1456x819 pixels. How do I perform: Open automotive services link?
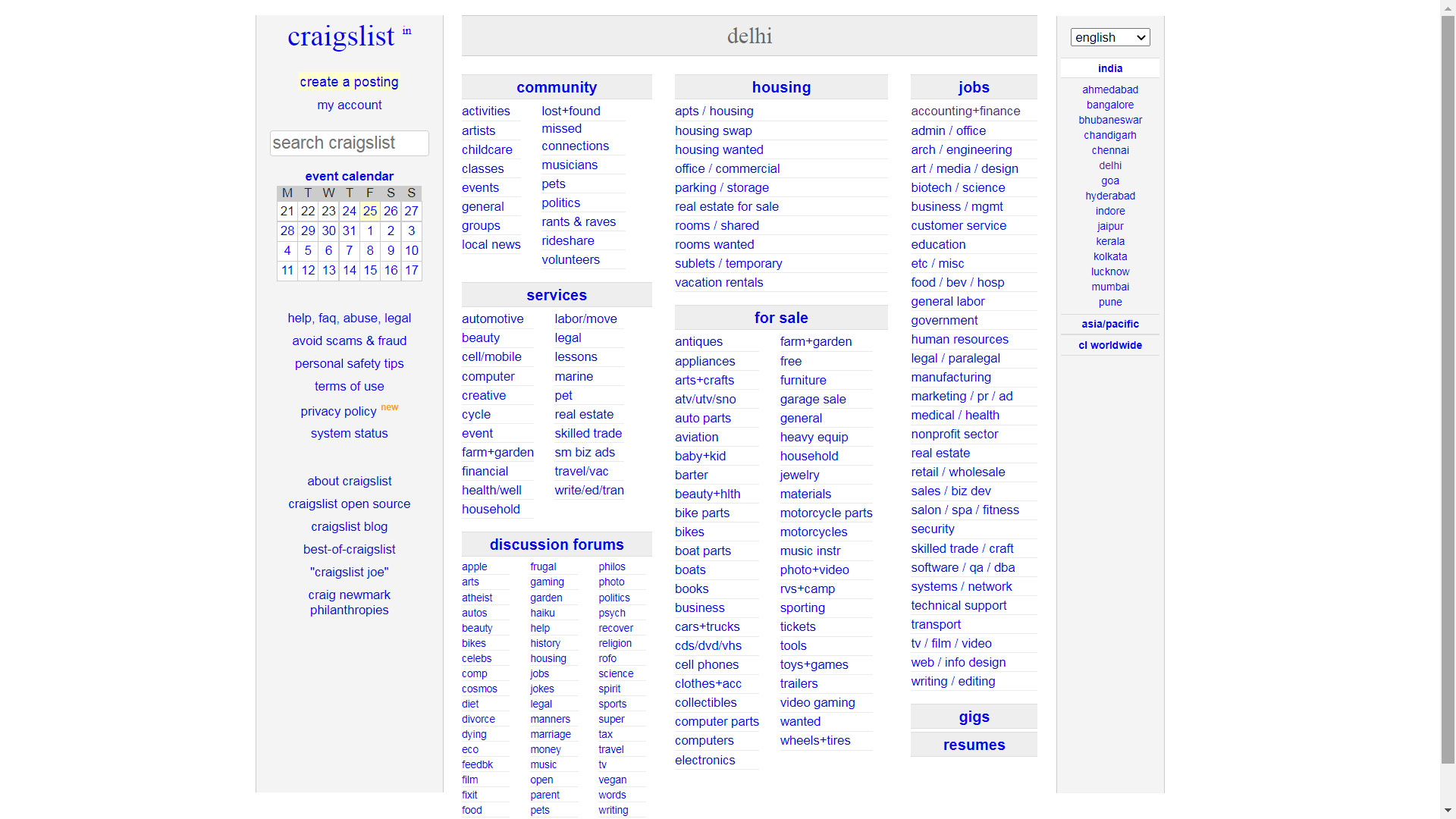tap(493, 318)
